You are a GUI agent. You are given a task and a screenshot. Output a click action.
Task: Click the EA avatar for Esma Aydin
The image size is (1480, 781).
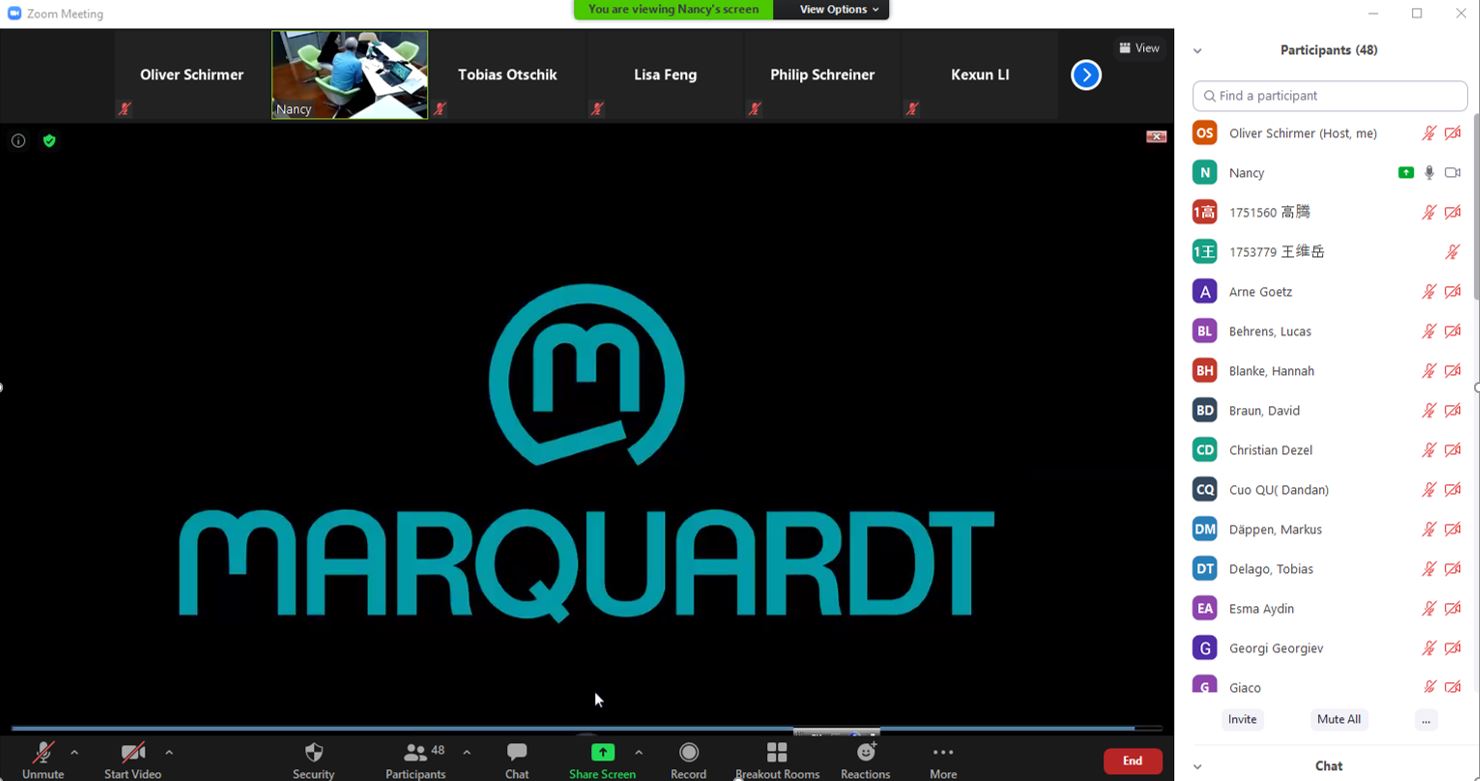[x=1205, y=608]
